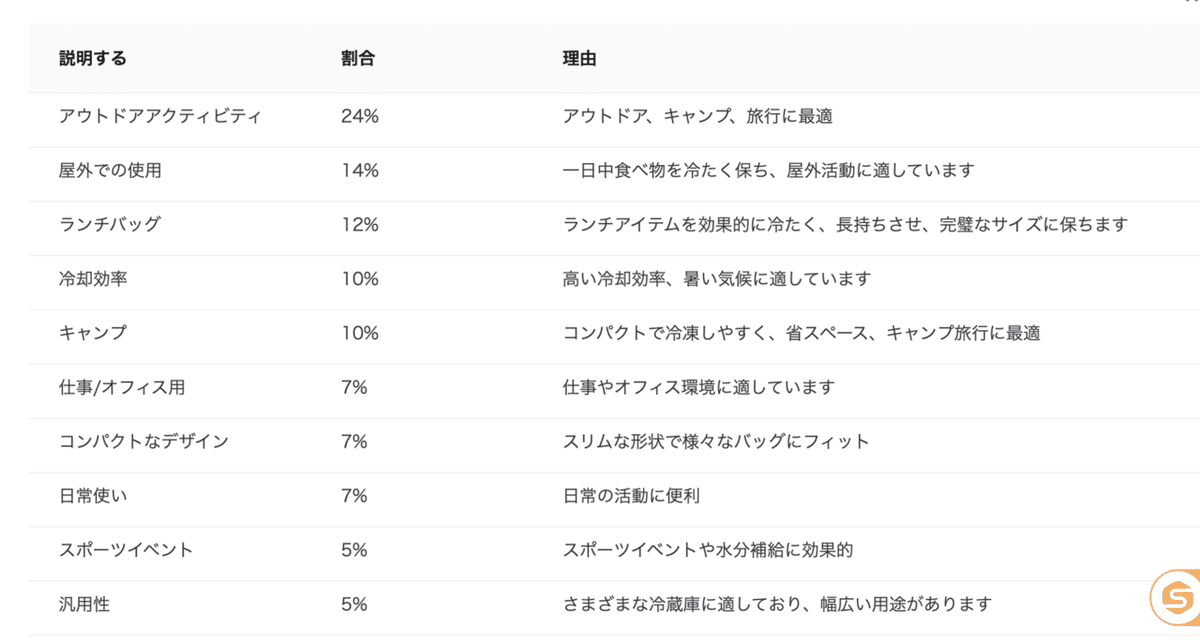This screenshot has height=642, width=1200.
Task: Click the reason text アウトドア、キャンプ、旅行に最適
Action: (697, 116)
